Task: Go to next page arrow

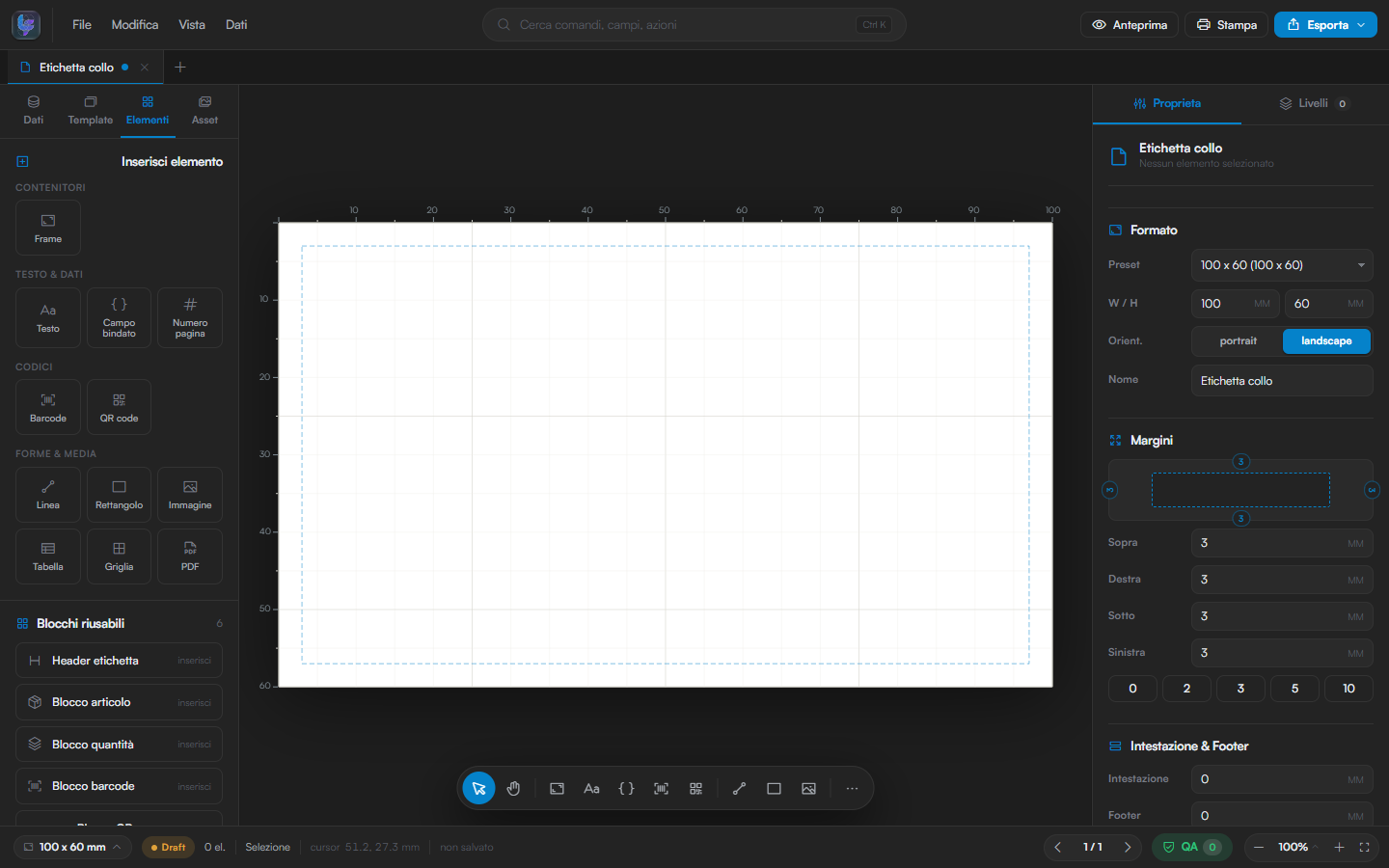Action: point(1128,847)
